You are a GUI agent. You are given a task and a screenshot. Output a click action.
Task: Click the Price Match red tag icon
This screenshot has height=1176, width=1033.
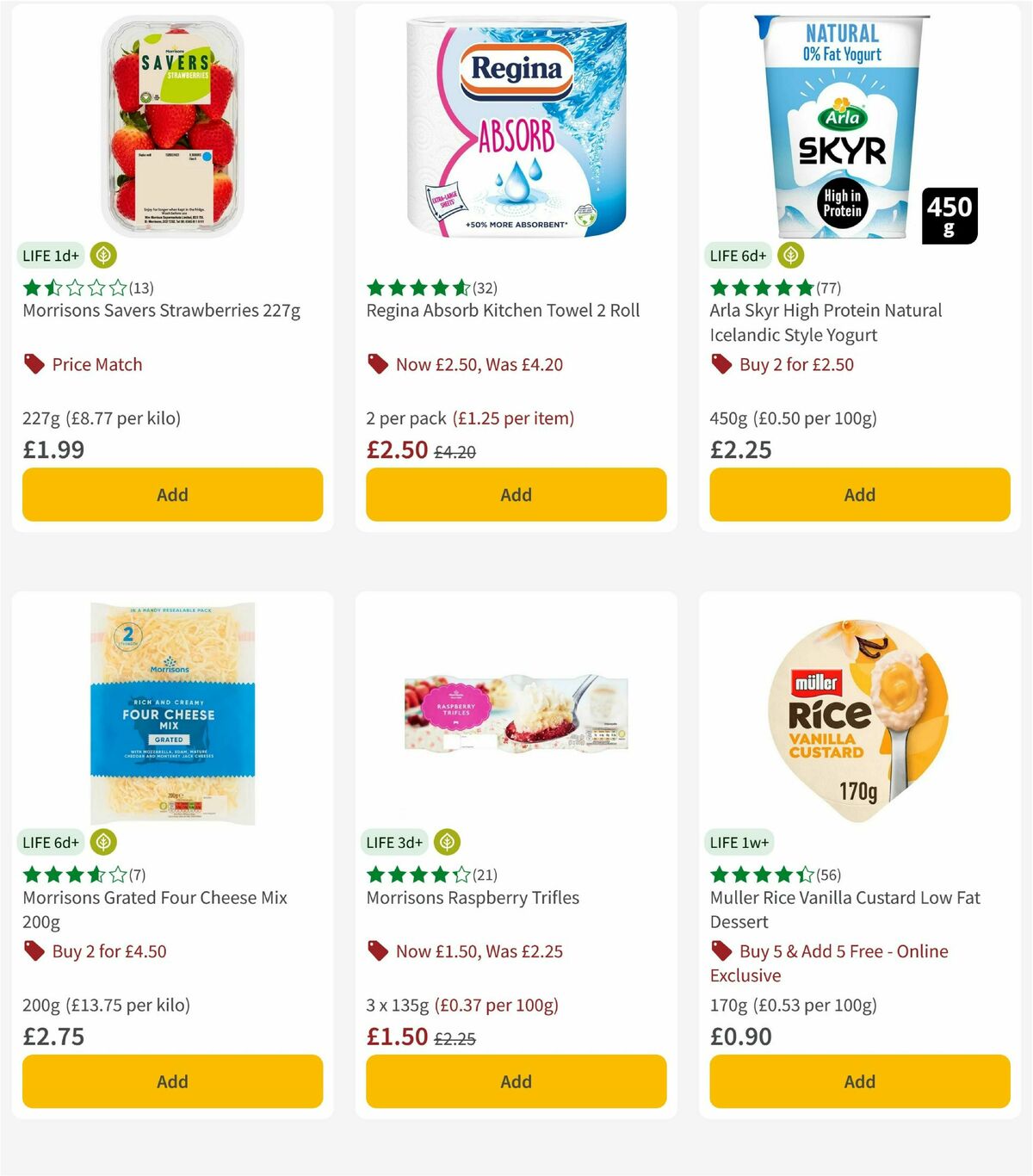click(33, 363)
